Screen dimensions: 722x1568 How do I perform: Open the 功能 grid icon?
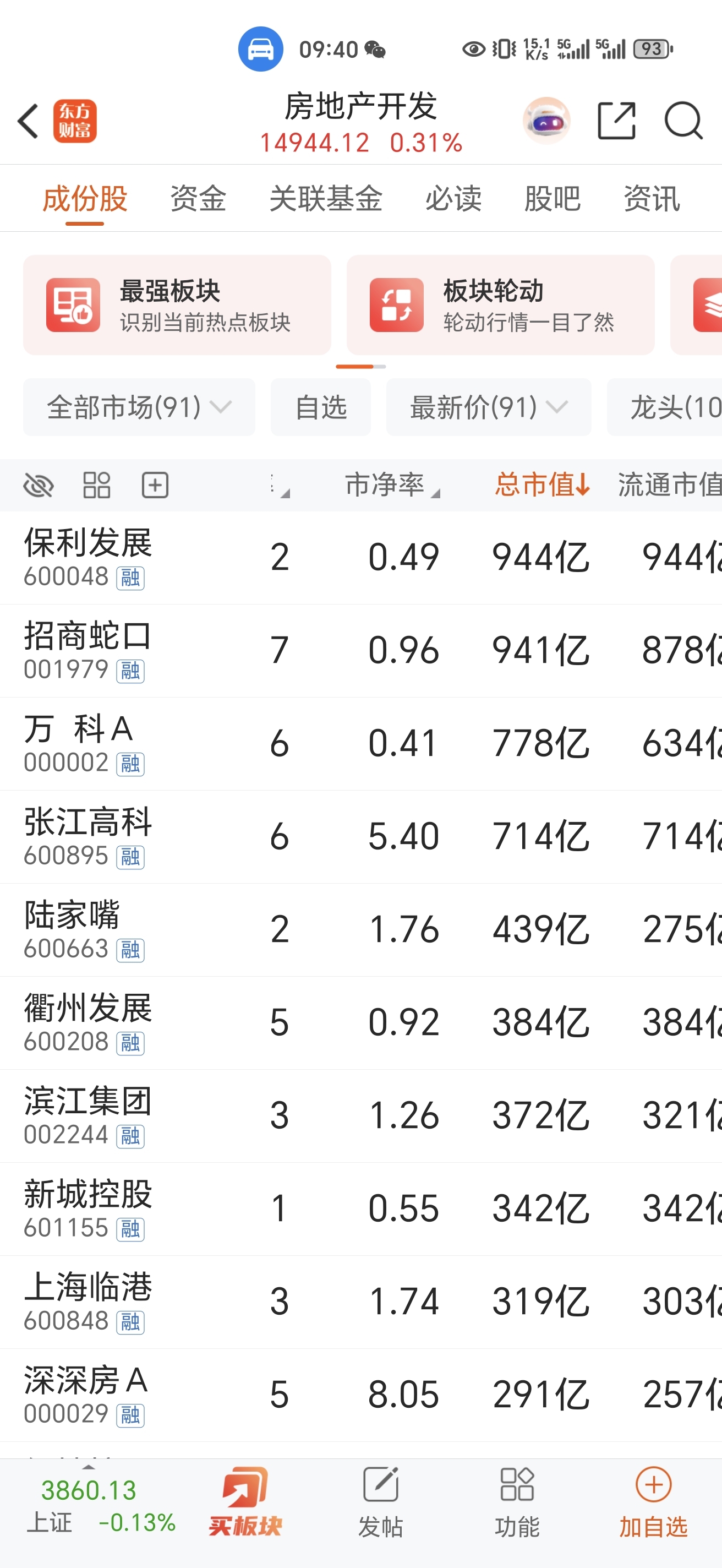coord(517,1485)
